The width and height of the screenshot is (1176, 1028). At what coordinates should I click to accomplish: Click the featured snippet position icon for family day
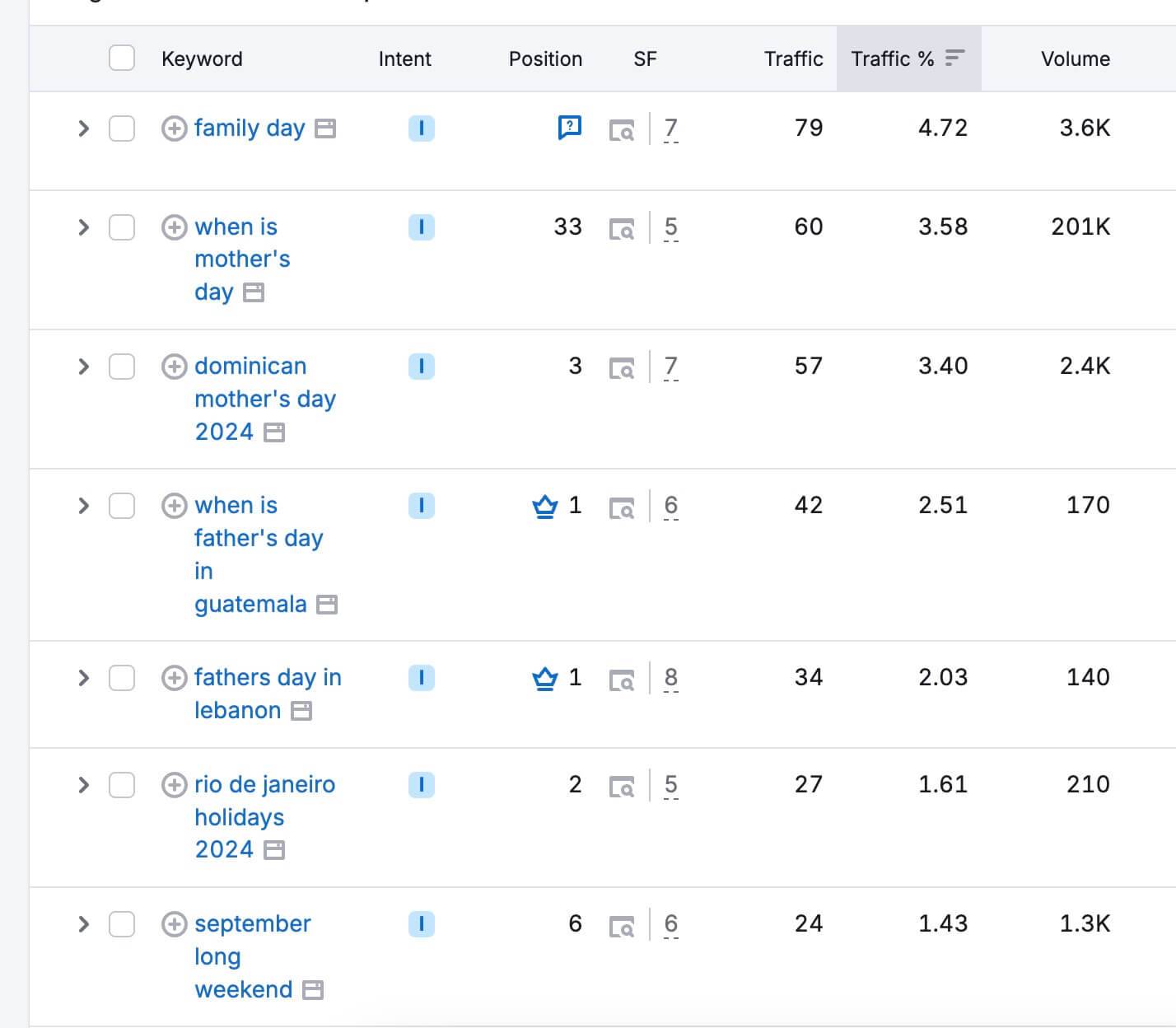tap(570, 127)
